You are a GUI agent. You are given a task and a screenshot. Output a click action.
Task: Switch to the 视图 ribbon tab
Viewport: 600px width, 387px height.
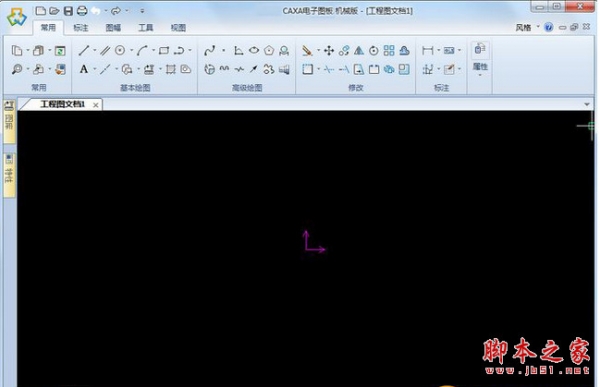coord(178,28)
